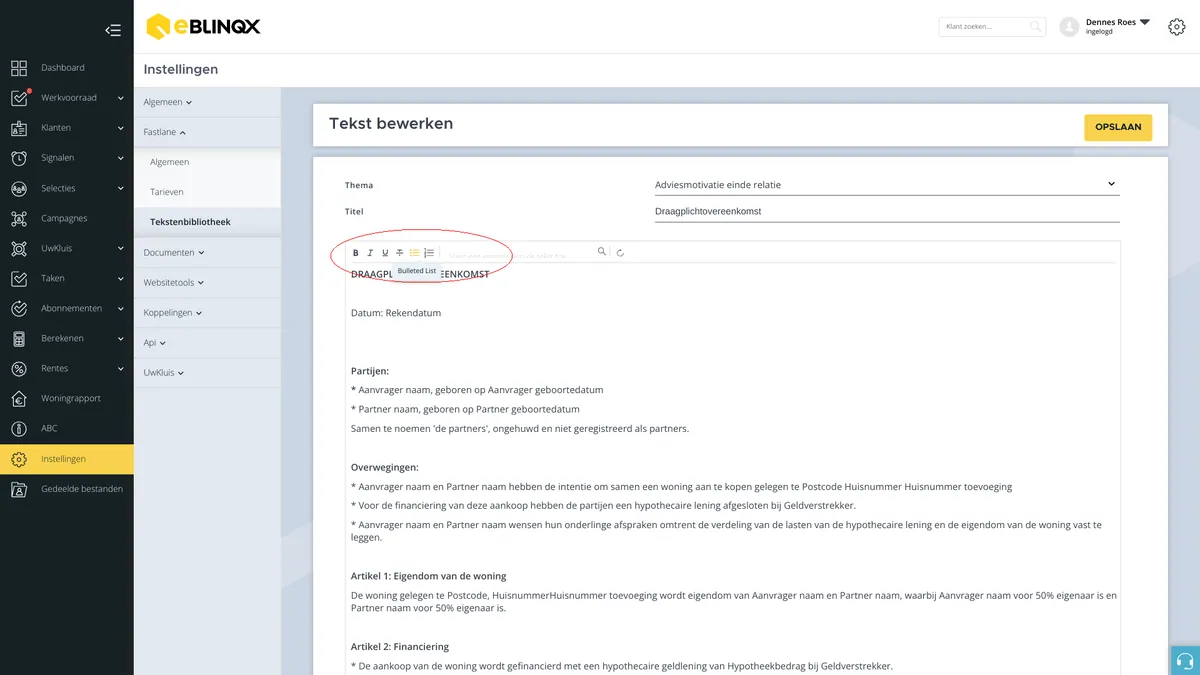Click the editor toolbar search magnifier
Viewport: 1200px width, 675px height.
602,252
